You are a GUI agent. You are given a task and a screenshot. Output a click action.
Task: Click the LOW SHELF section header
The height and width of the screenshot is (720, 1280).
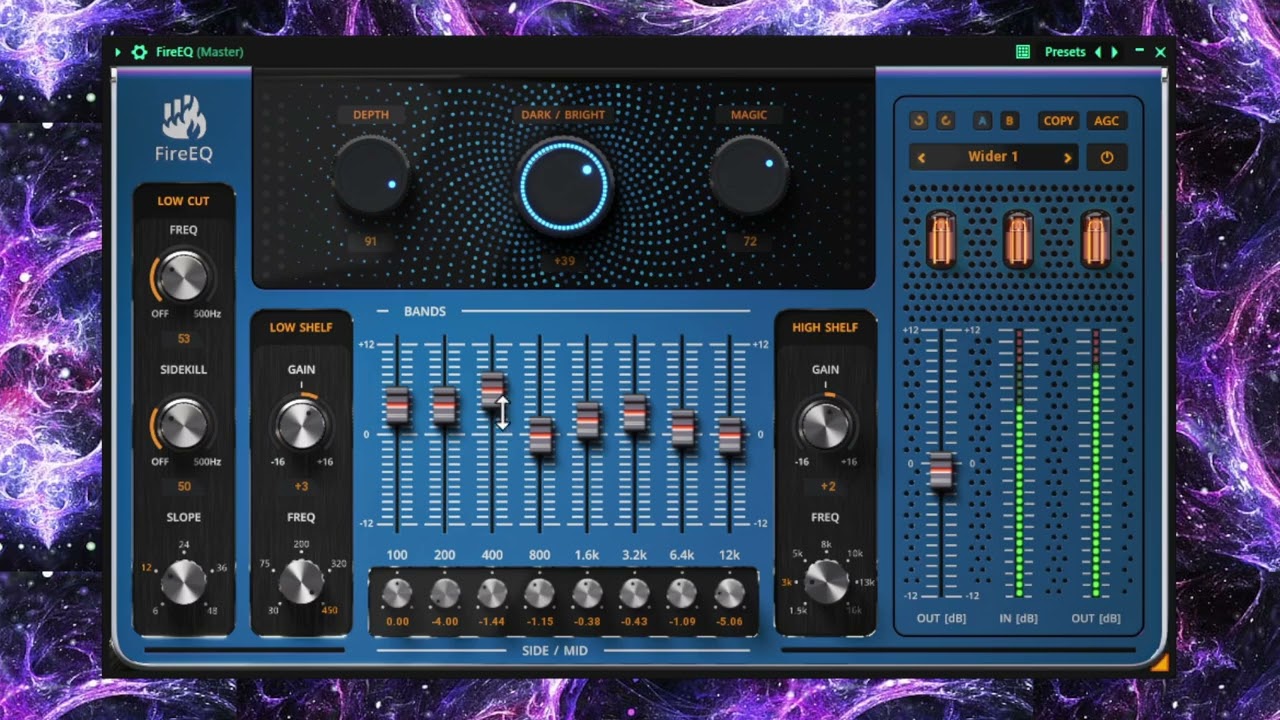click(x=301, y=327)
